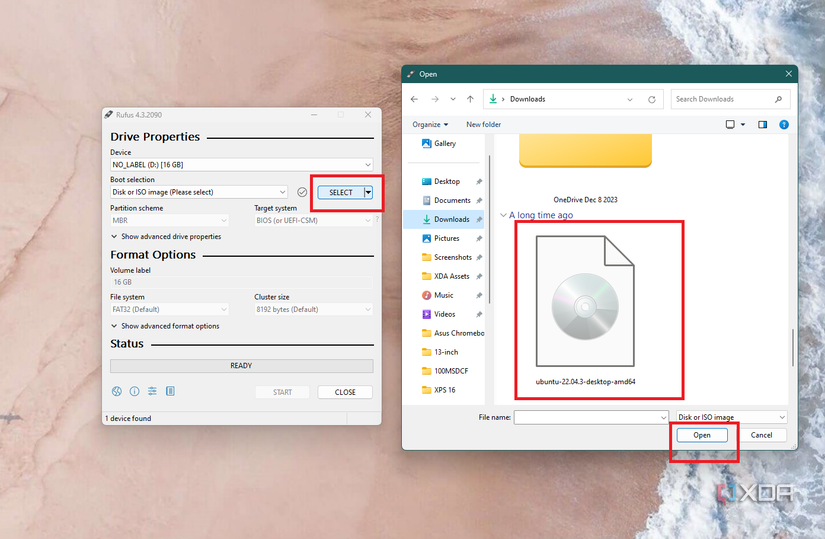
Task: Open the Device dropdown in Rufus
Action: pyautogui.click(x=242, y=165)
